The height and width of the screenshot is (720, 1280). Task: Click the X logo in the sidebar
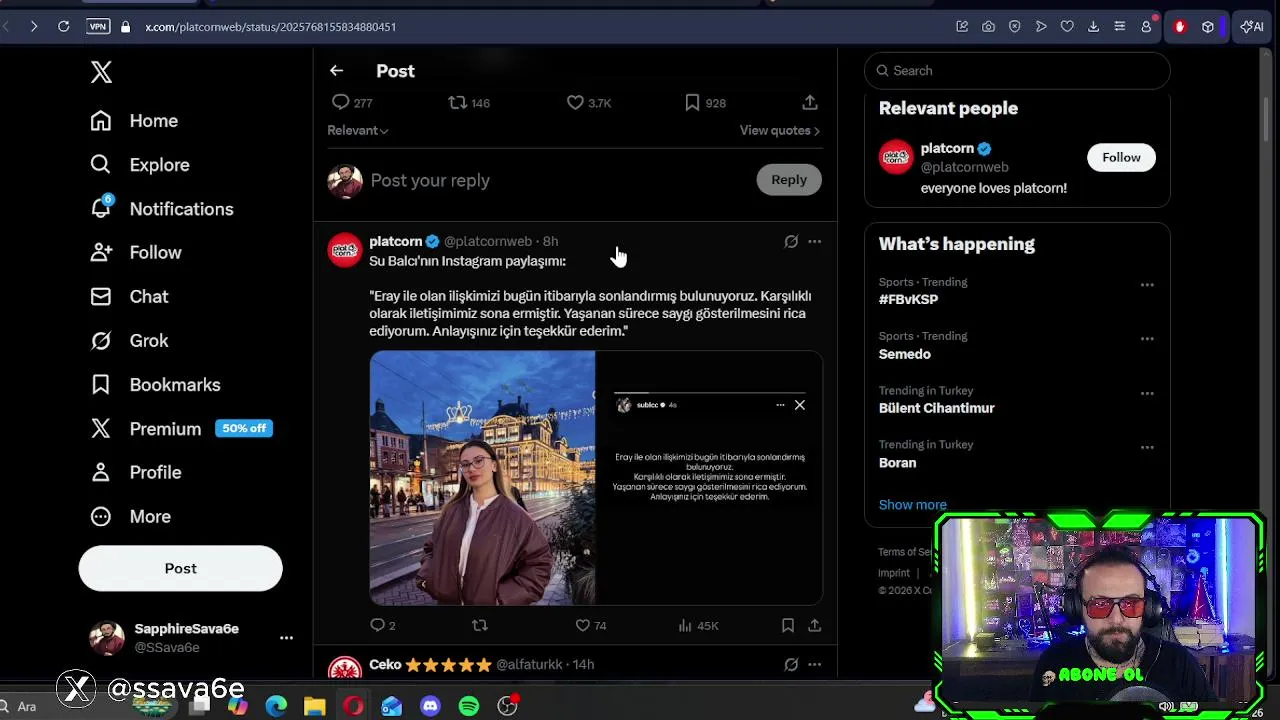(x=101, y=72)
